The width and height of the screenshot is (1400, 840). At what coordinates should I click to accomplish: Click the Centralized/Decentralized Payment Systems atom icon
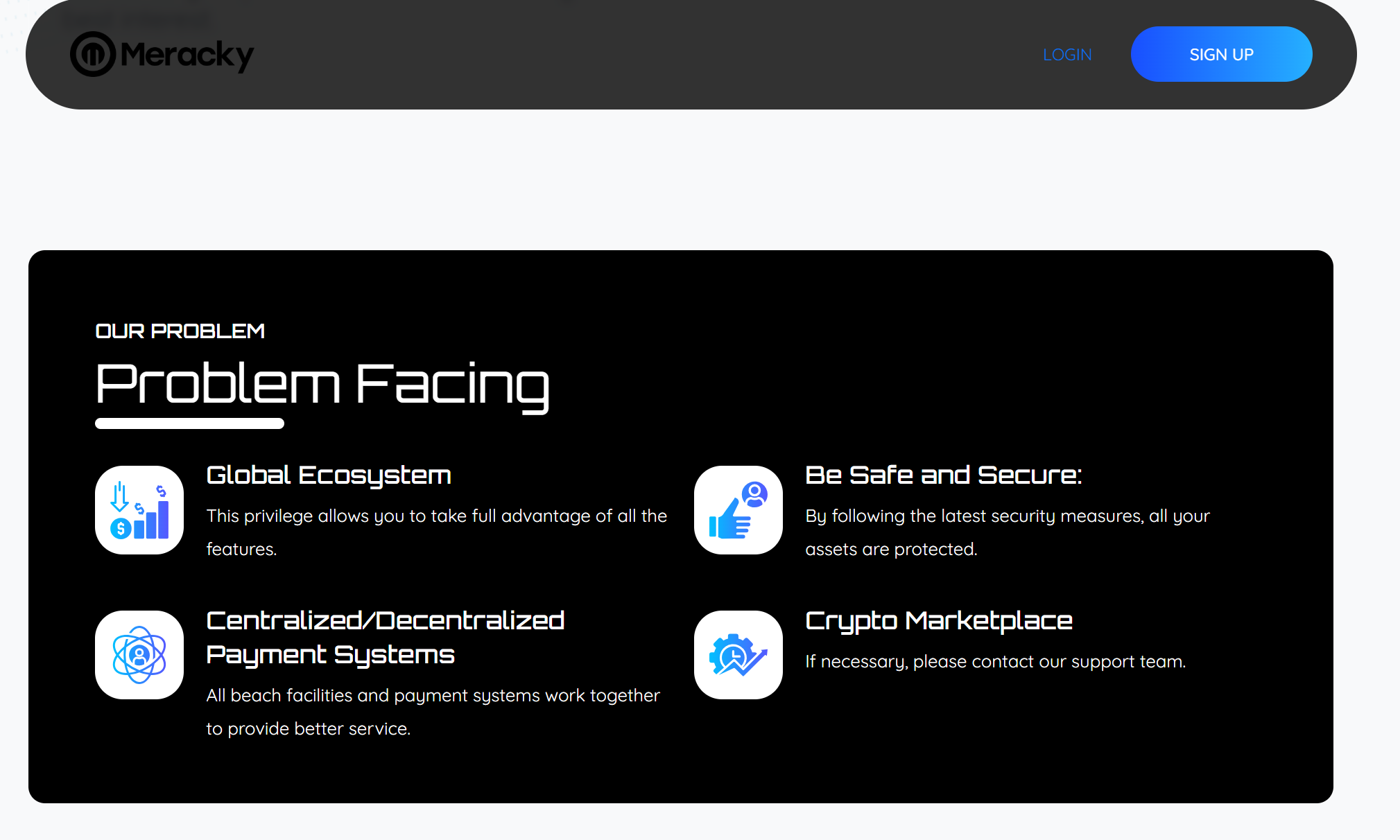click(139, 655)
